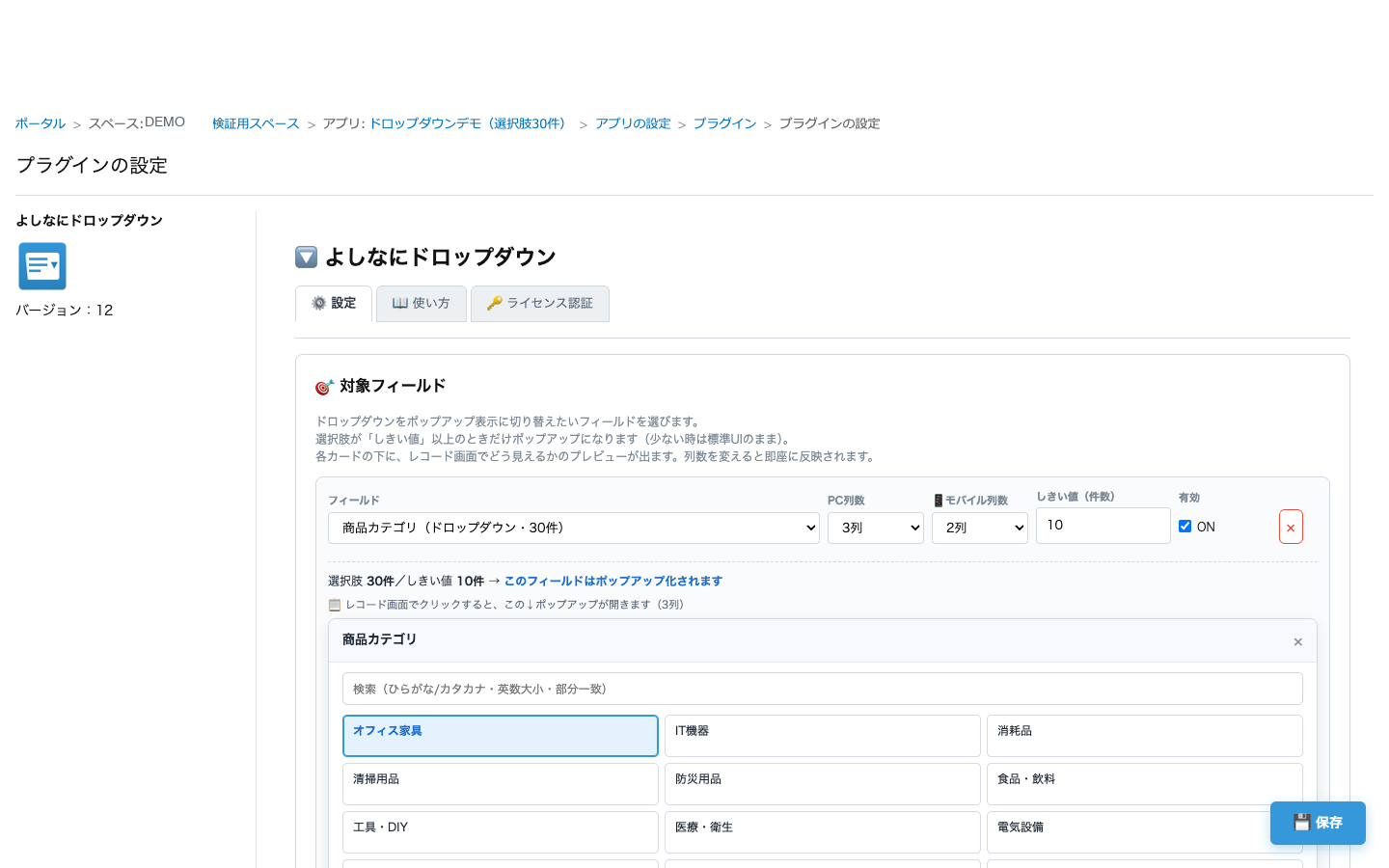Delete field row with red × button
The height and width of the screenshot is (868, 1389).
coord(1291,527)
